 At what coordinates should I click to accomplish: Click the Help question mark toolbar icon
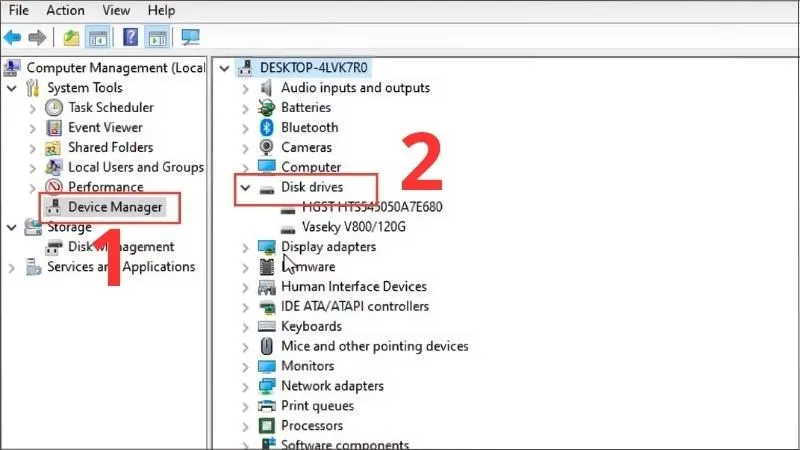pos(130,38)
